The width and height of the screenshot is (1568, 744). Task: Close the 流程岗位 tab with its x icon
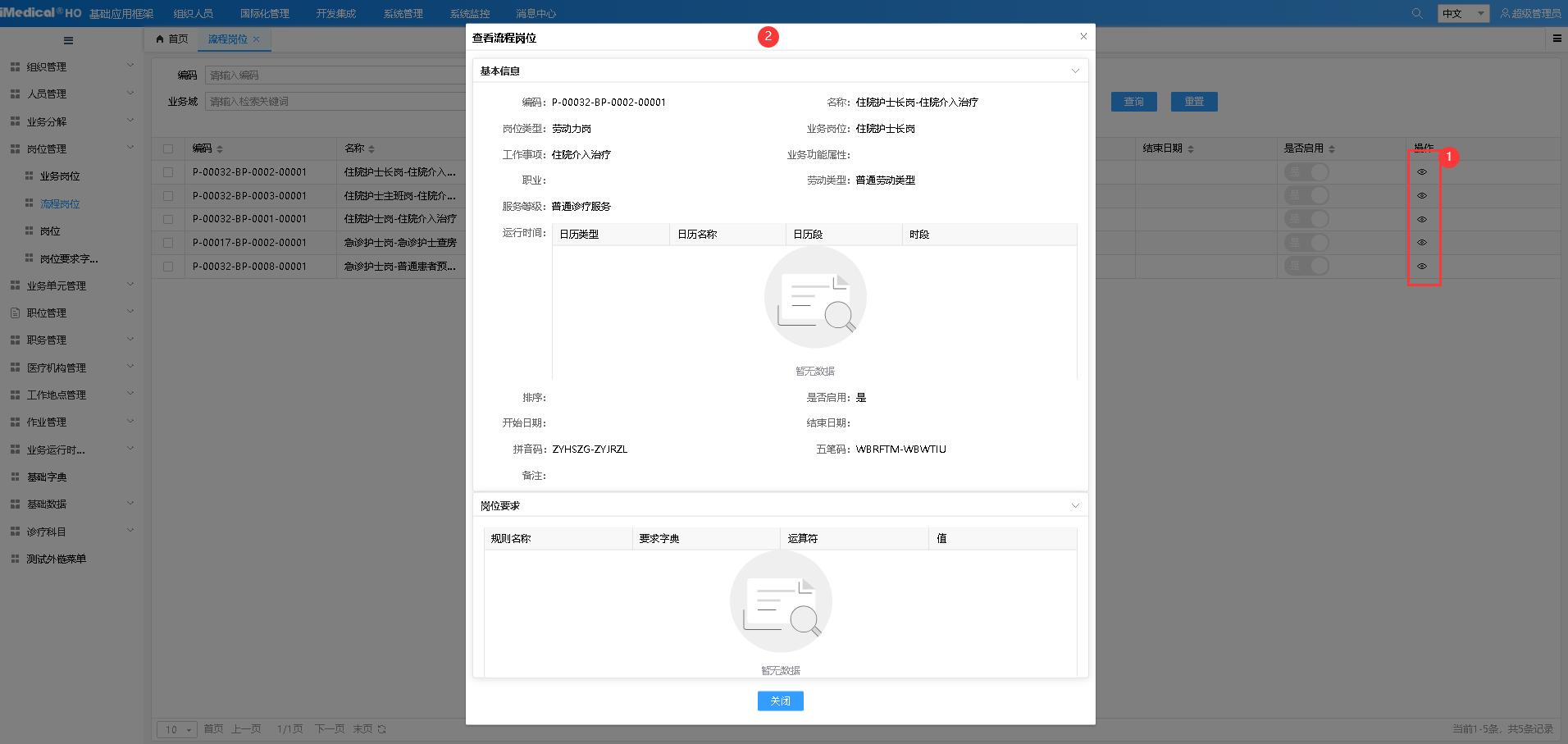[x=257, y=39]
